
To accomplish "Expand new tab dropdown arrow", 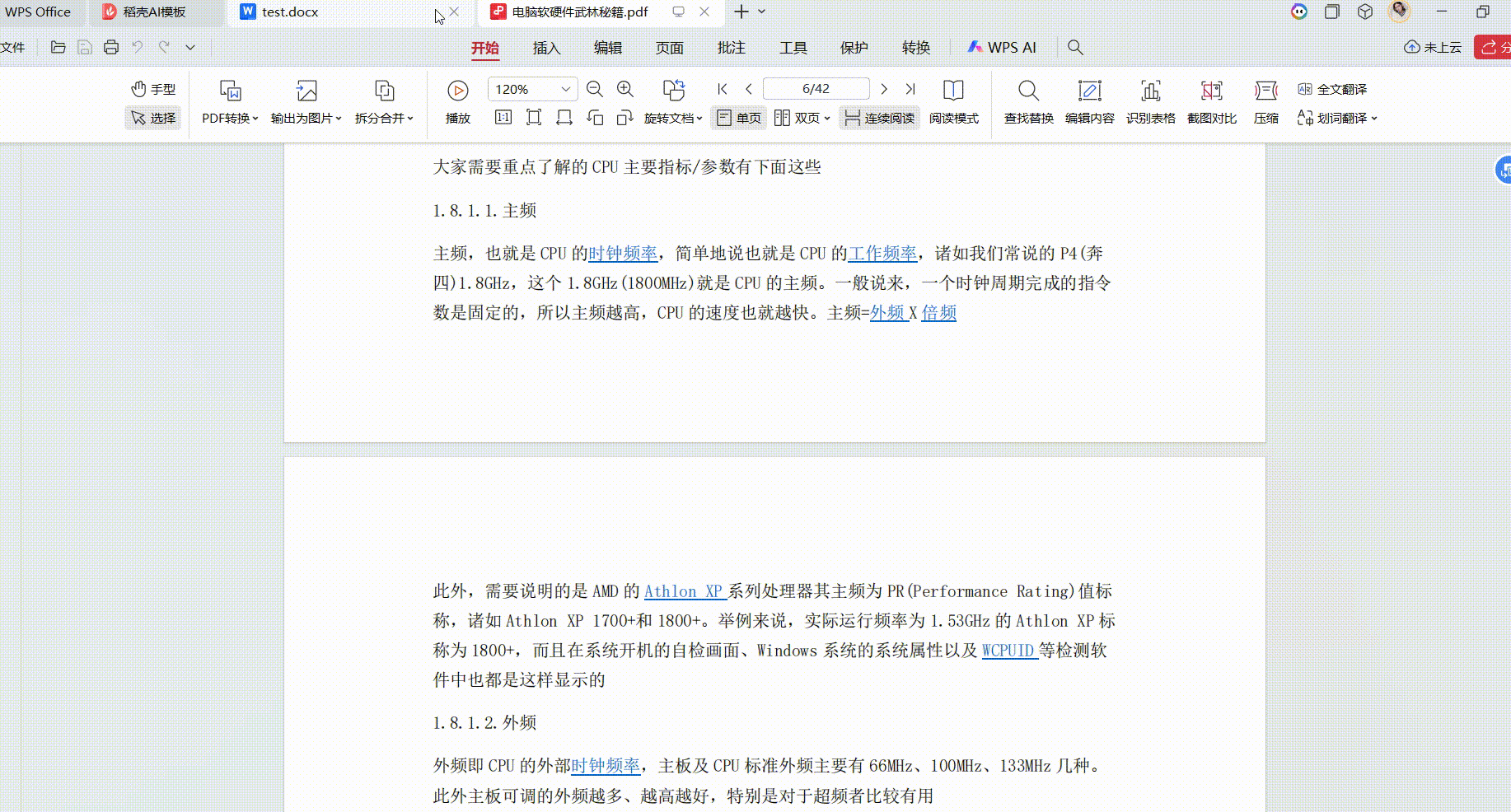I will coord(762,12).
